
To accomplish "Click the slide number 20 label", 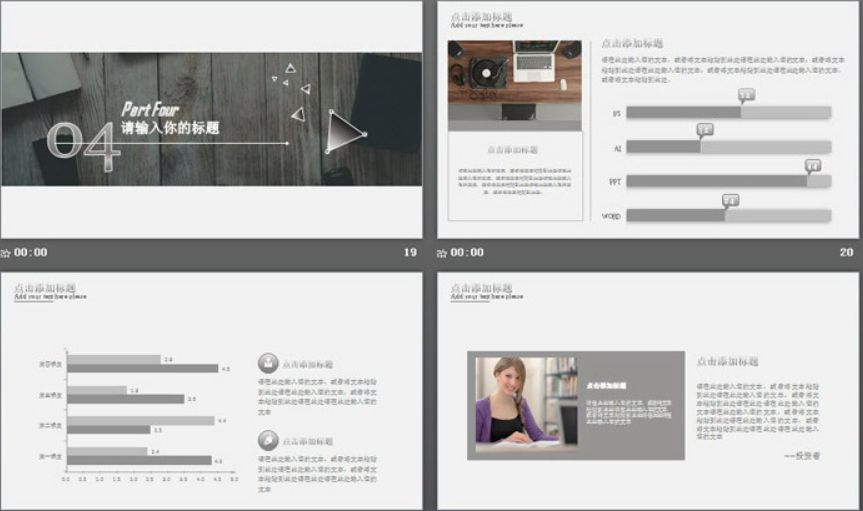I will [846, 253].
